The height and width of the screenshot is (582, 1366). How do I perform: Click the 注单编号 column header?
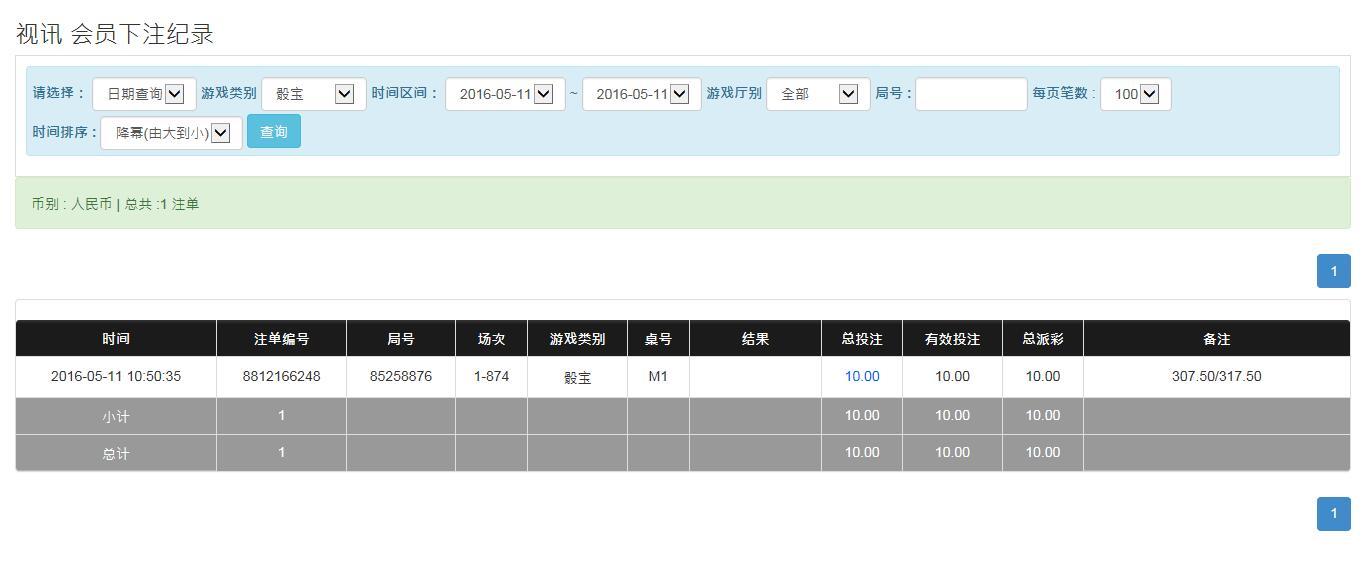tap(281, 338)
